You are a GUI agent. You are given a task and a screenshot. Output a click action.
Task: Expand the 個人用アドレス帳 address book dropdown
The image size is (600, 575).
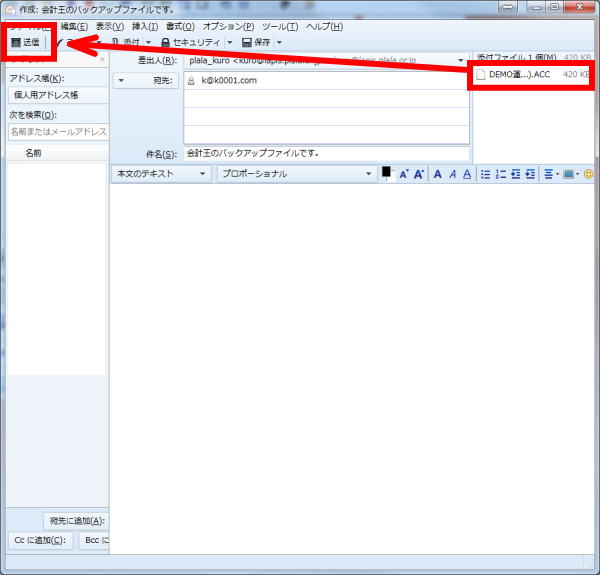pos(58,95)
